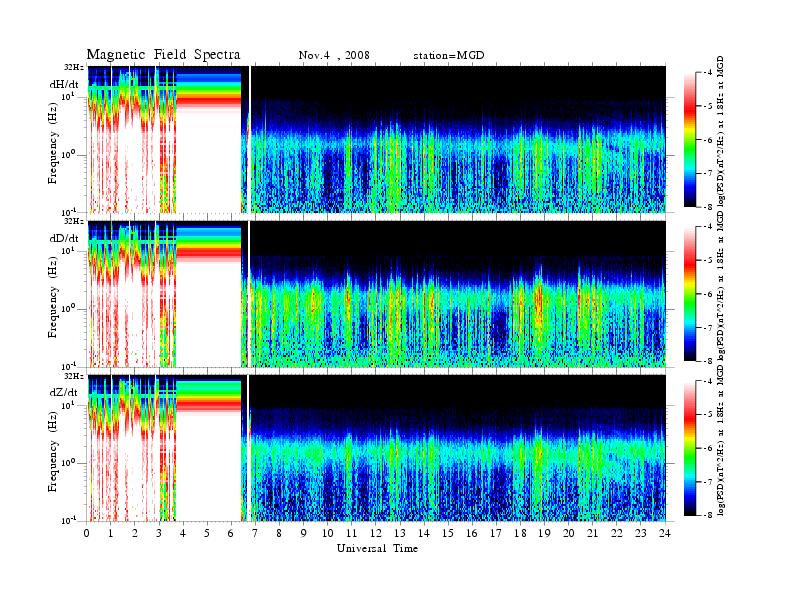Click the 32Hz label of dD/dt panel
This screenshot has width=792, height=612.
pos(74,221)
